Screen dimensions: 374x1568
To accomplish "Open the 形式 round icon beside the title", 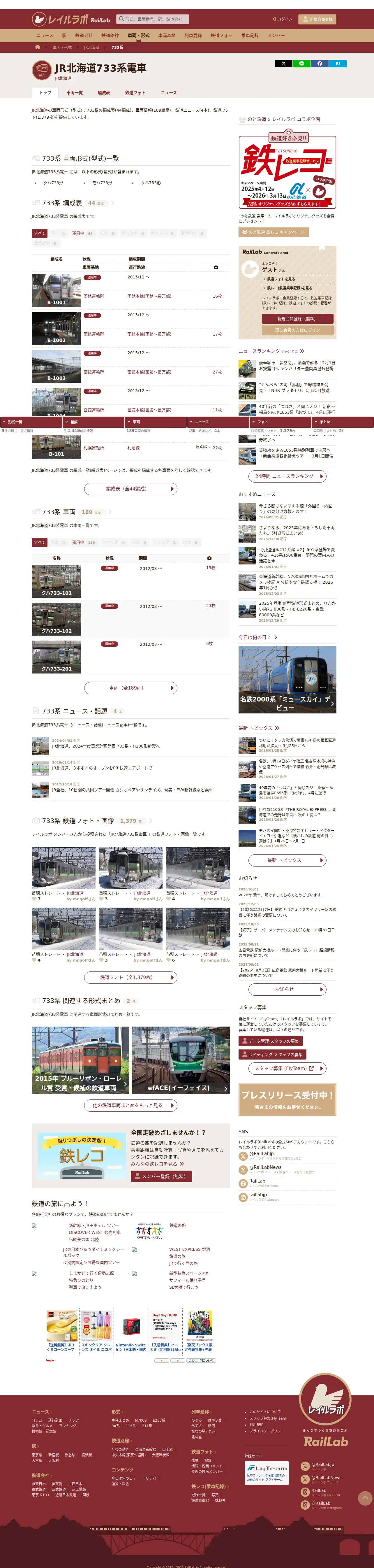I will click(x=42, y=69).
